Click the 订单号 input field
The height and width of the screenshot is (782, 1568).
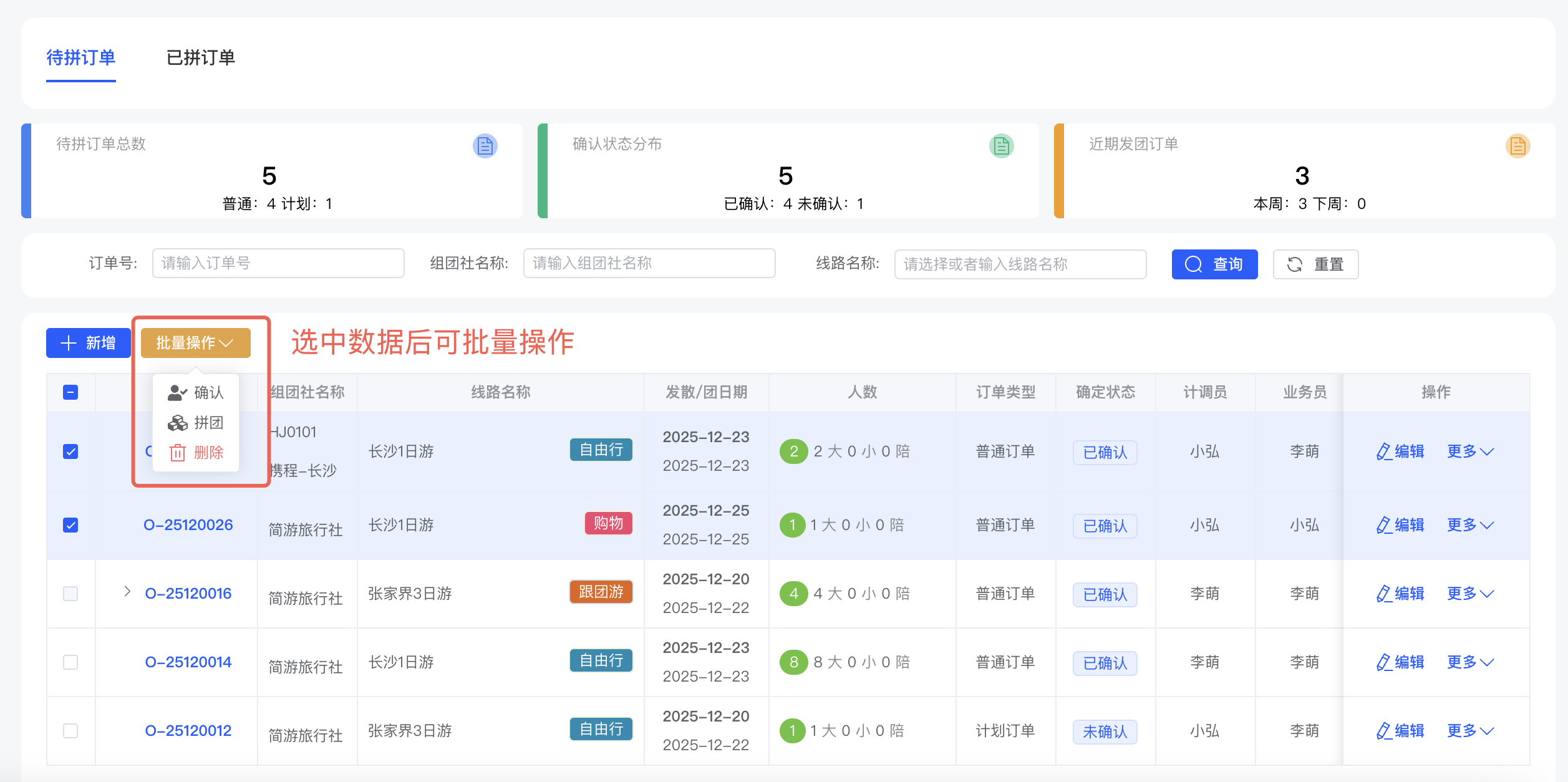point(278,263)
